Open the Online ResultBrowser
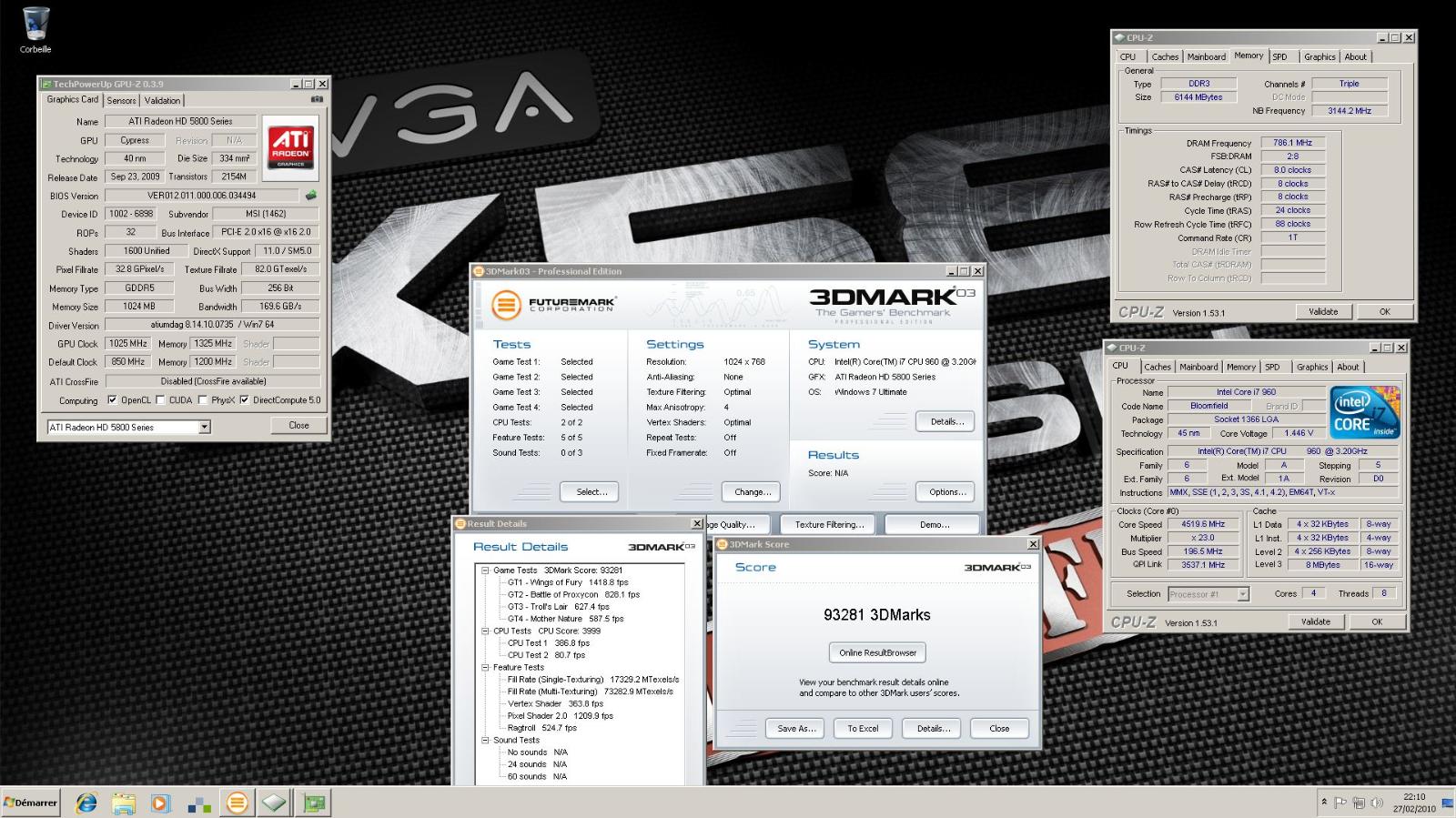 click(877, 652)
